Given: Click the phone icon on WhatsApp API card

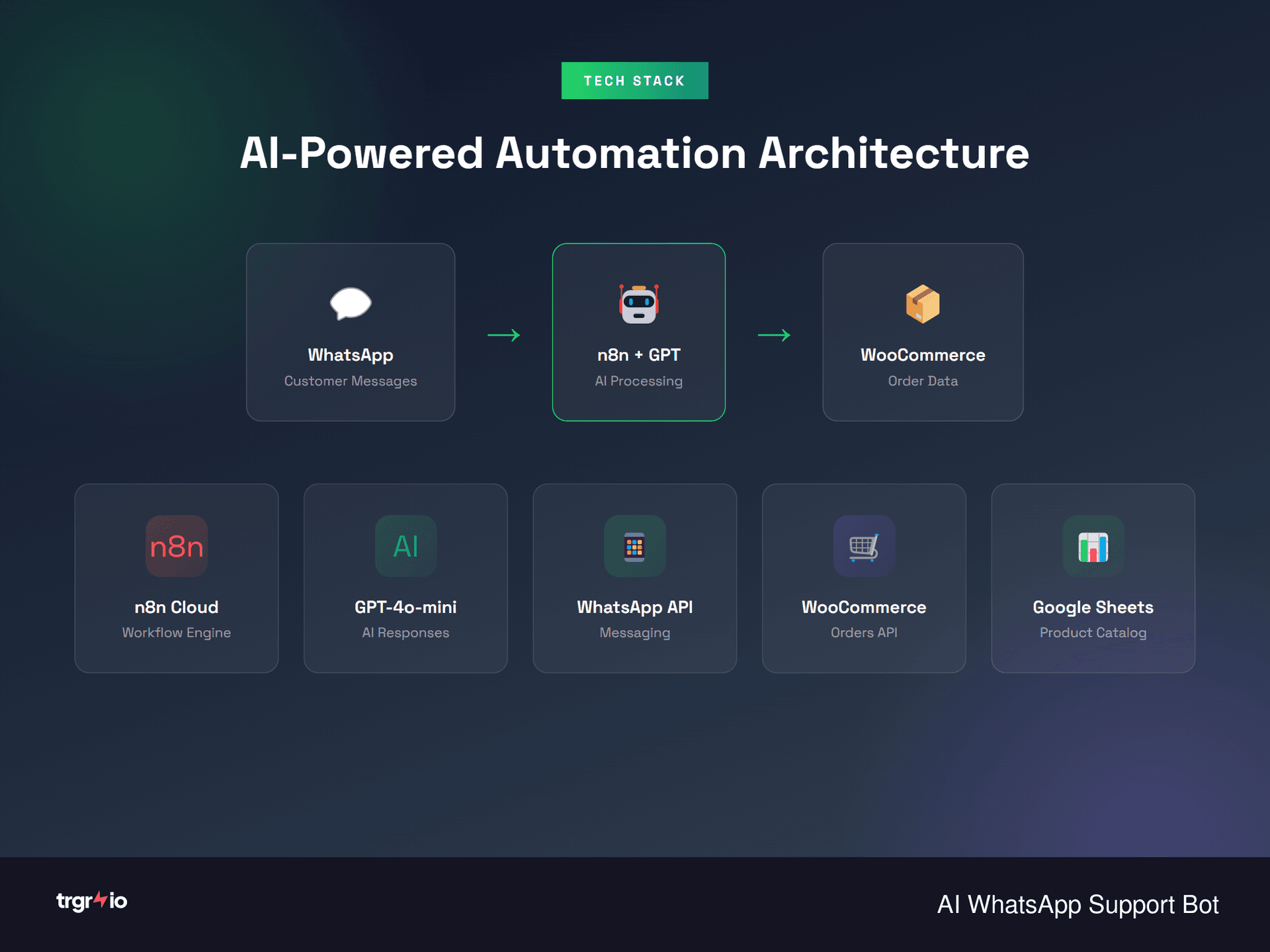Looking at the screenshot, I should click(x=634, y=547).
